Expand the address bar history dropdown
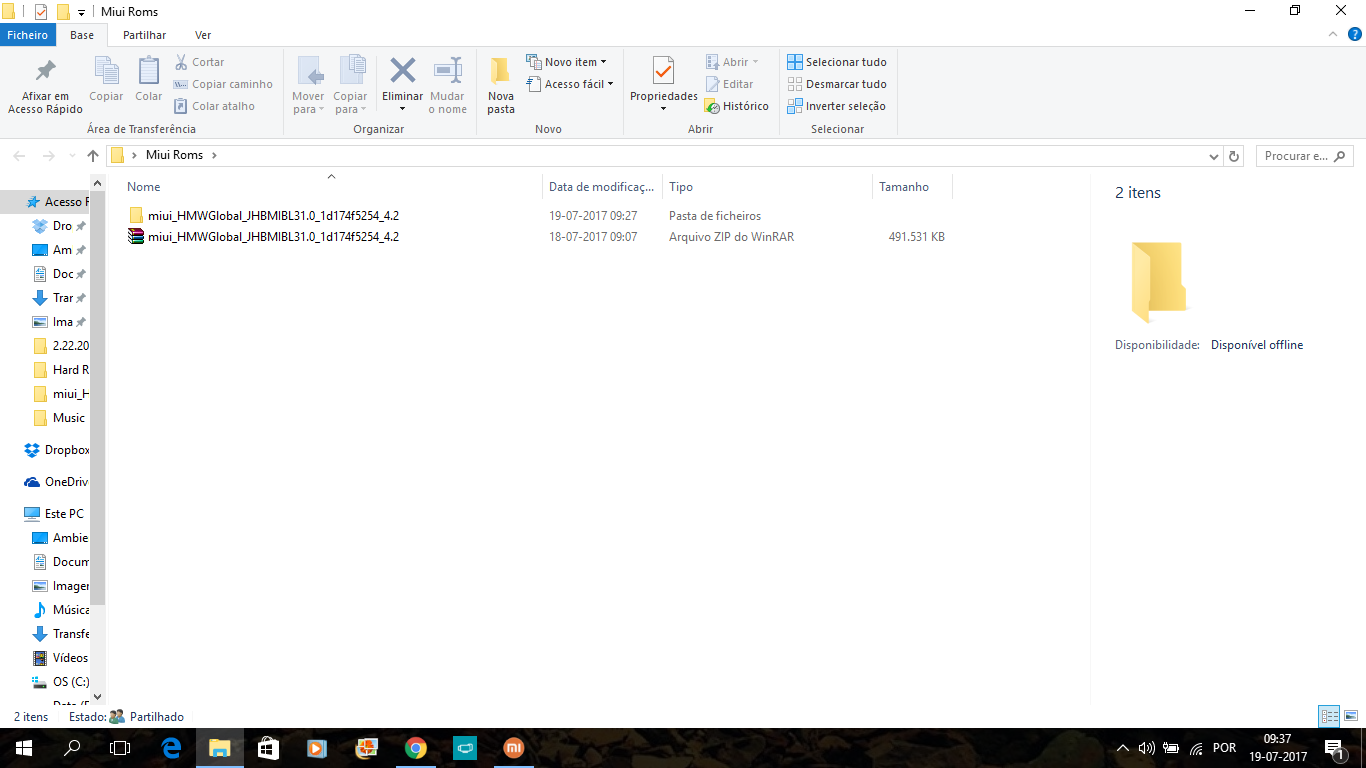Screen dimensions: 1366x768 [1213, 156]
